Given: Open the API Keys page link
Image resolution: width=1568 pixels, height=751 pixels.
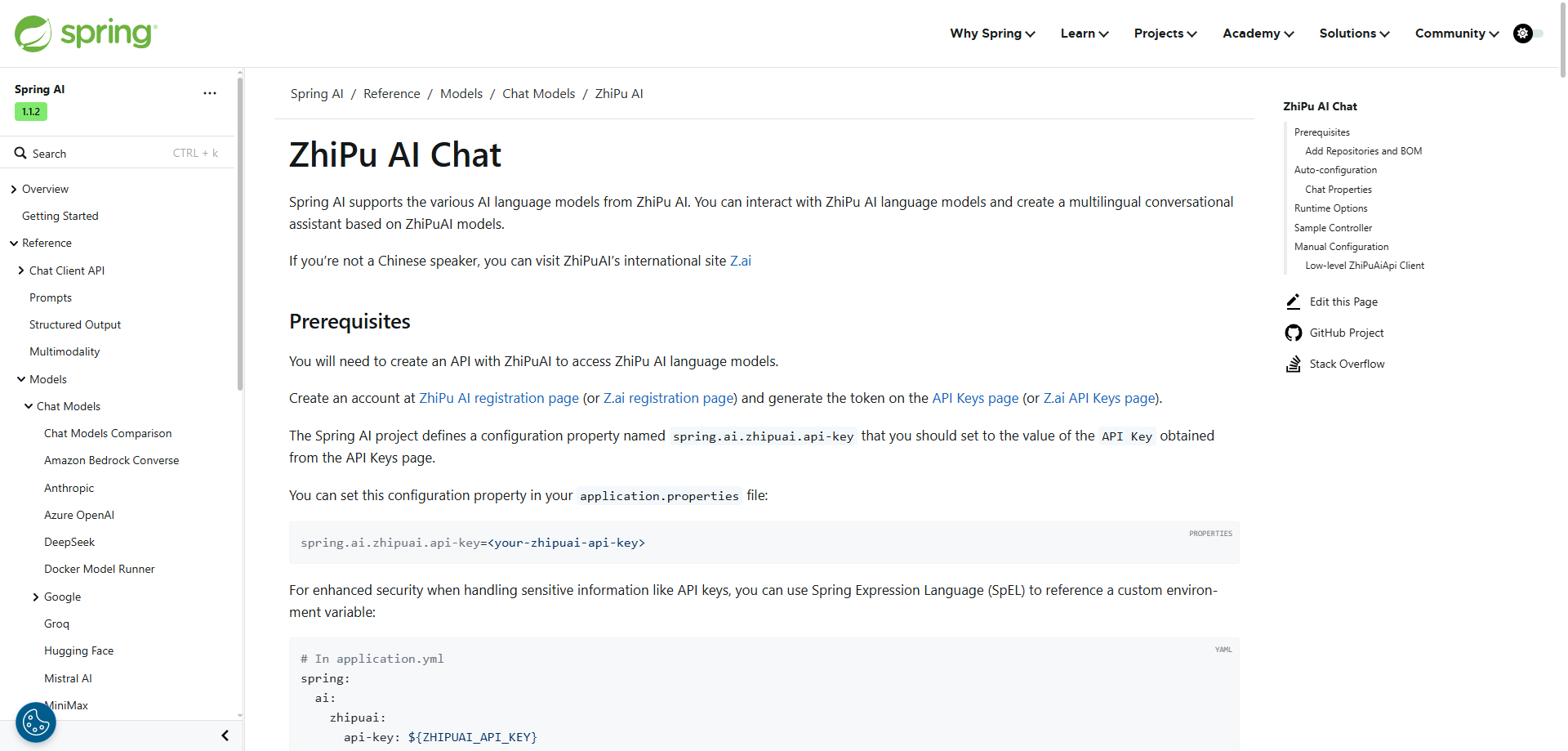Looking at the screenshot, I should 976,398.
